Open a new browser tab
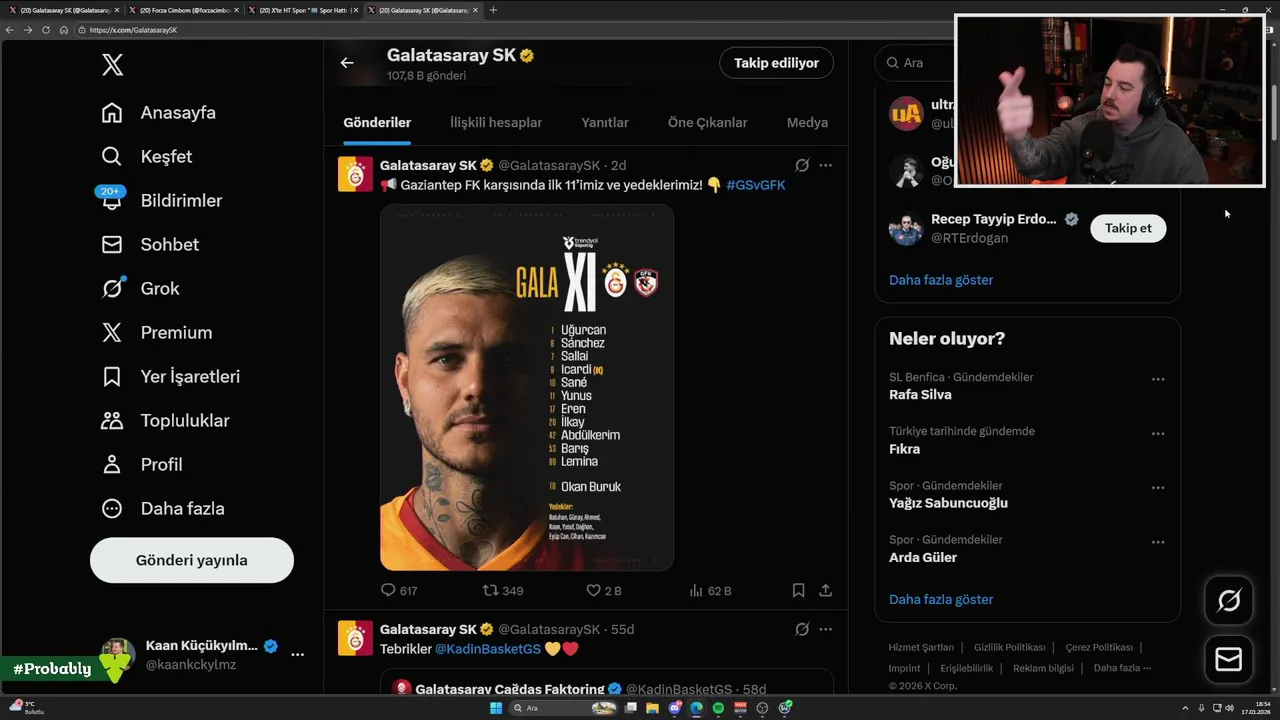This screenshot has width=1280, height=720. point(493,10)
